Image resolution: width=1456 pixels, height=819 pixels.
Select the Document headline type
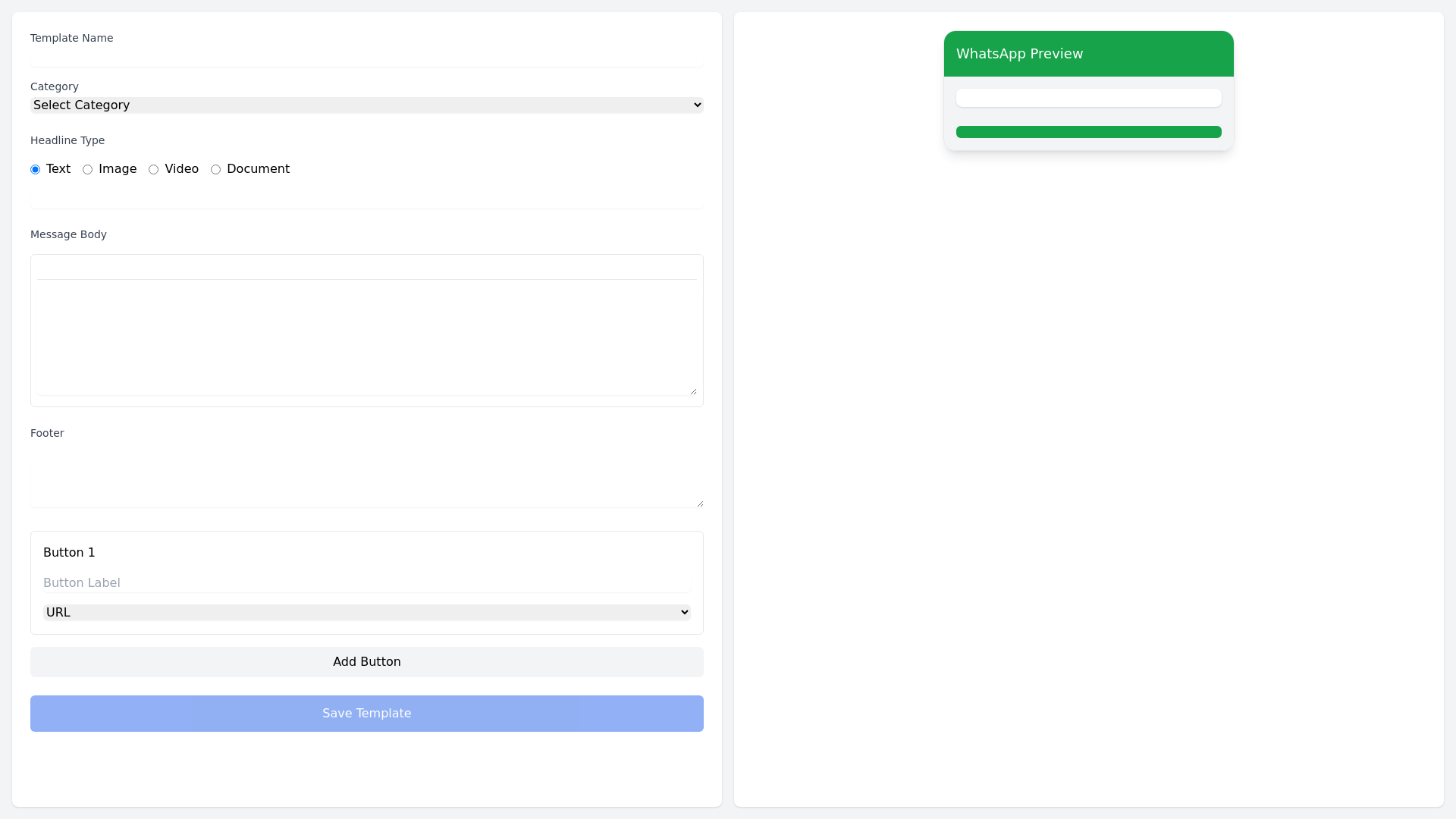pos(215,169)
